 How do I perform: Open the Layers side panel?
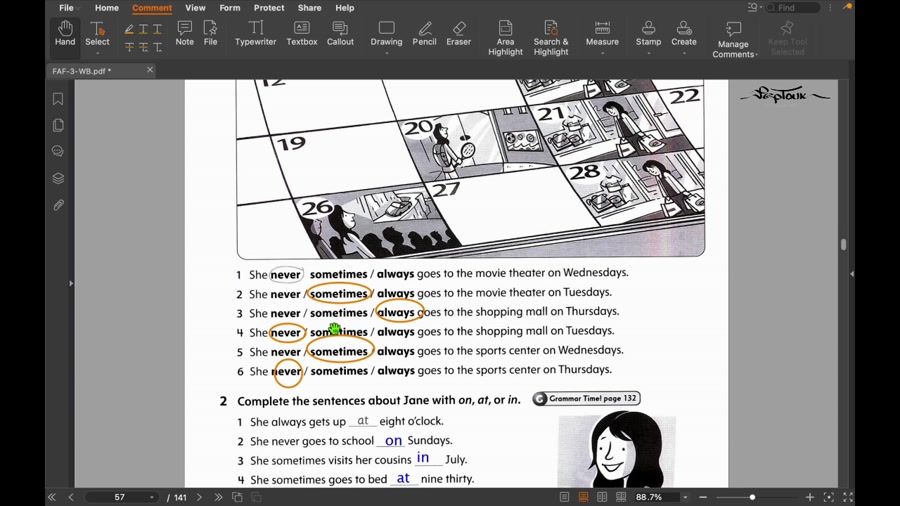click(x=58, y=178)
